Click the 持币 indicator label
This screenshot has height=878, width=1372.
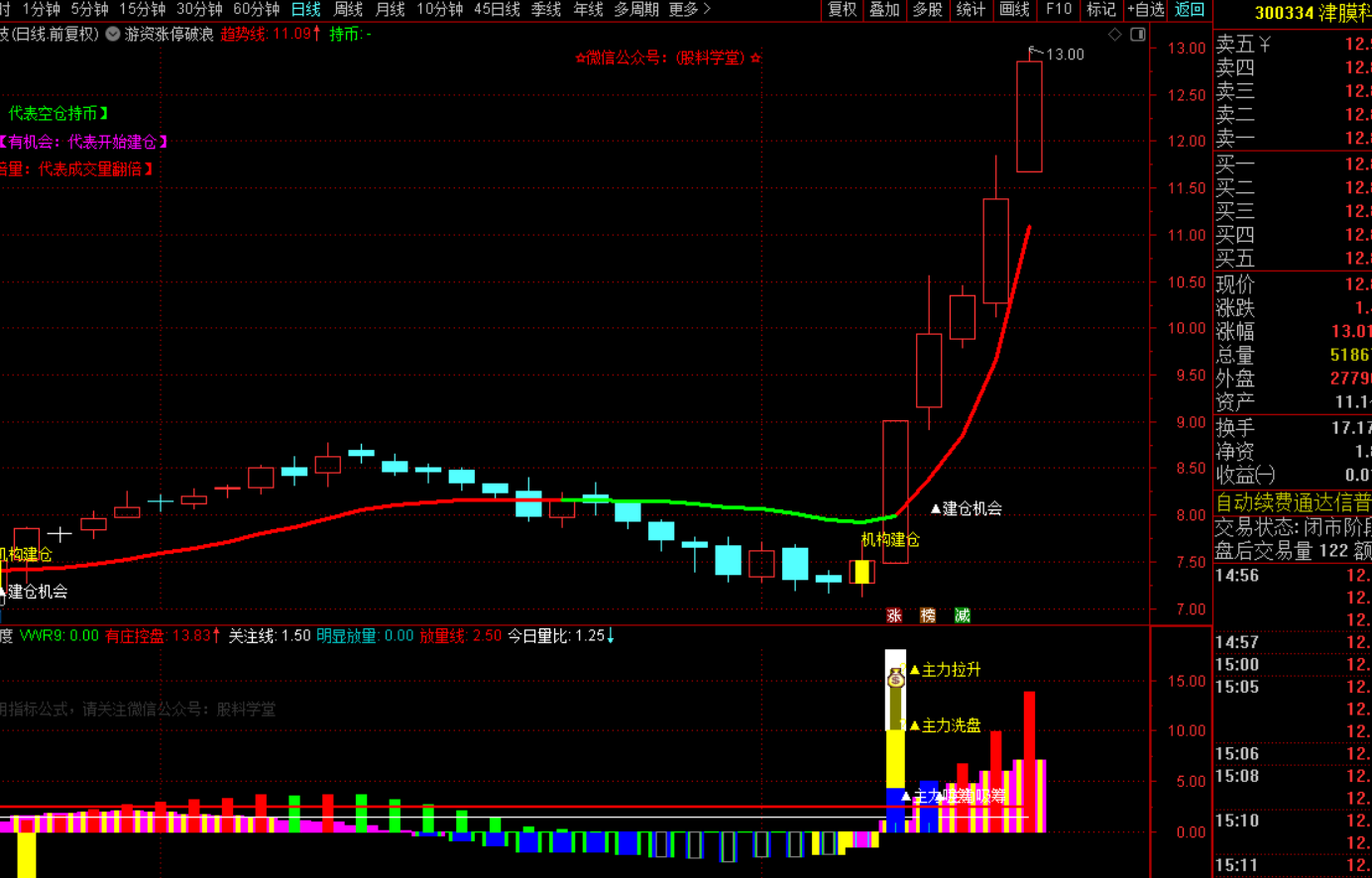point(351,34)
